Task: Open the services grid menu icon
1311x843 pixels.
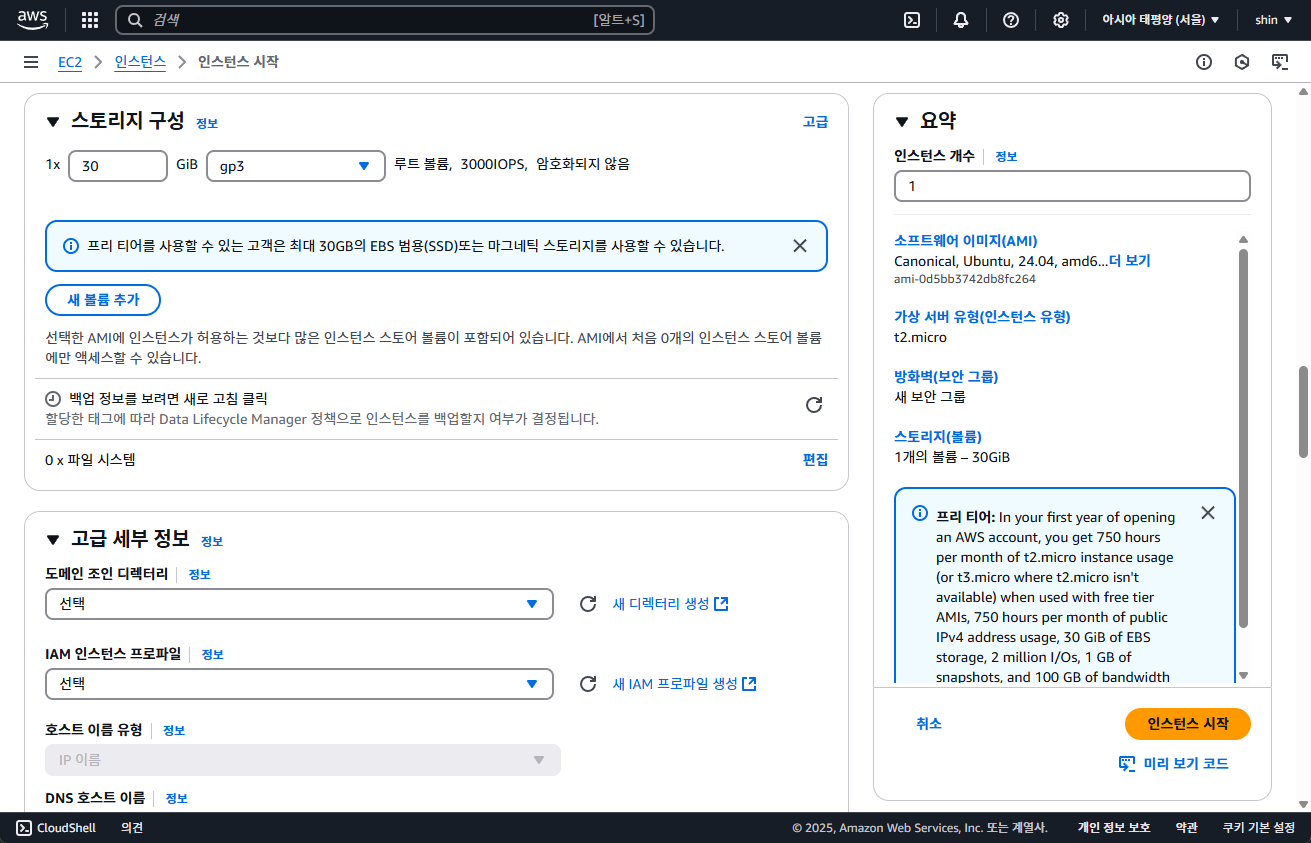Action: [90, 20]
